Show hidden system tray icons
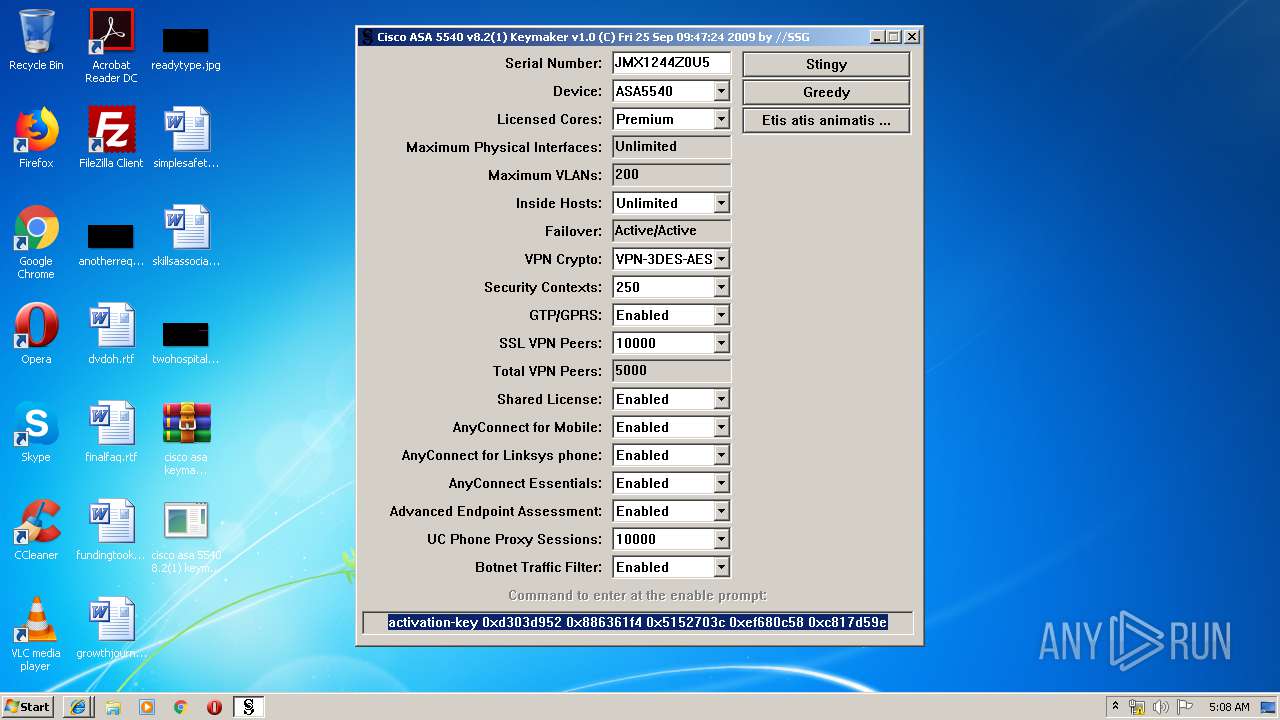Screen dimensions: 1280x720 tap(1116, 707)
